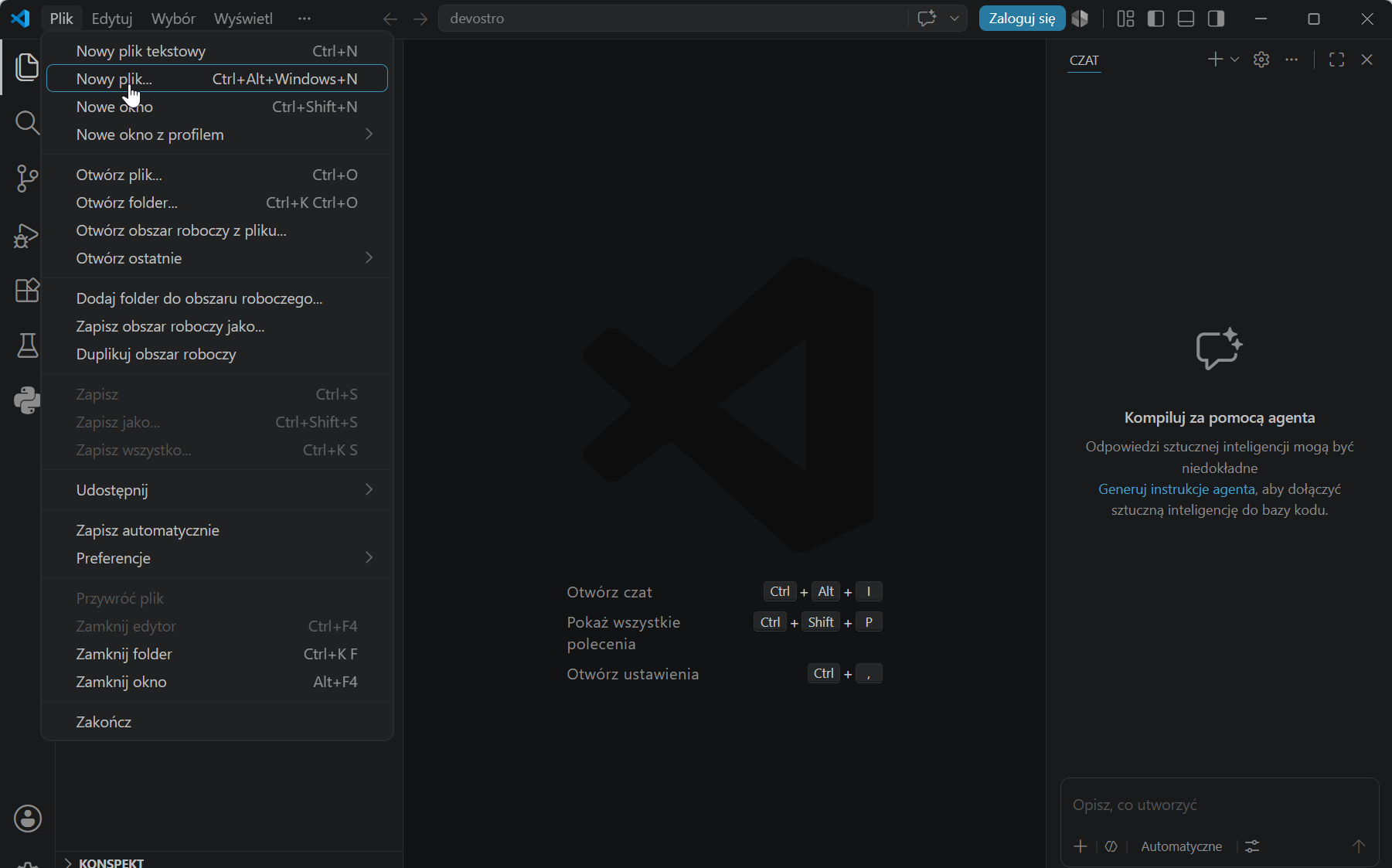Choose Zakończ to quit
Screen dimensions: 1392x868
click(217, 722)
